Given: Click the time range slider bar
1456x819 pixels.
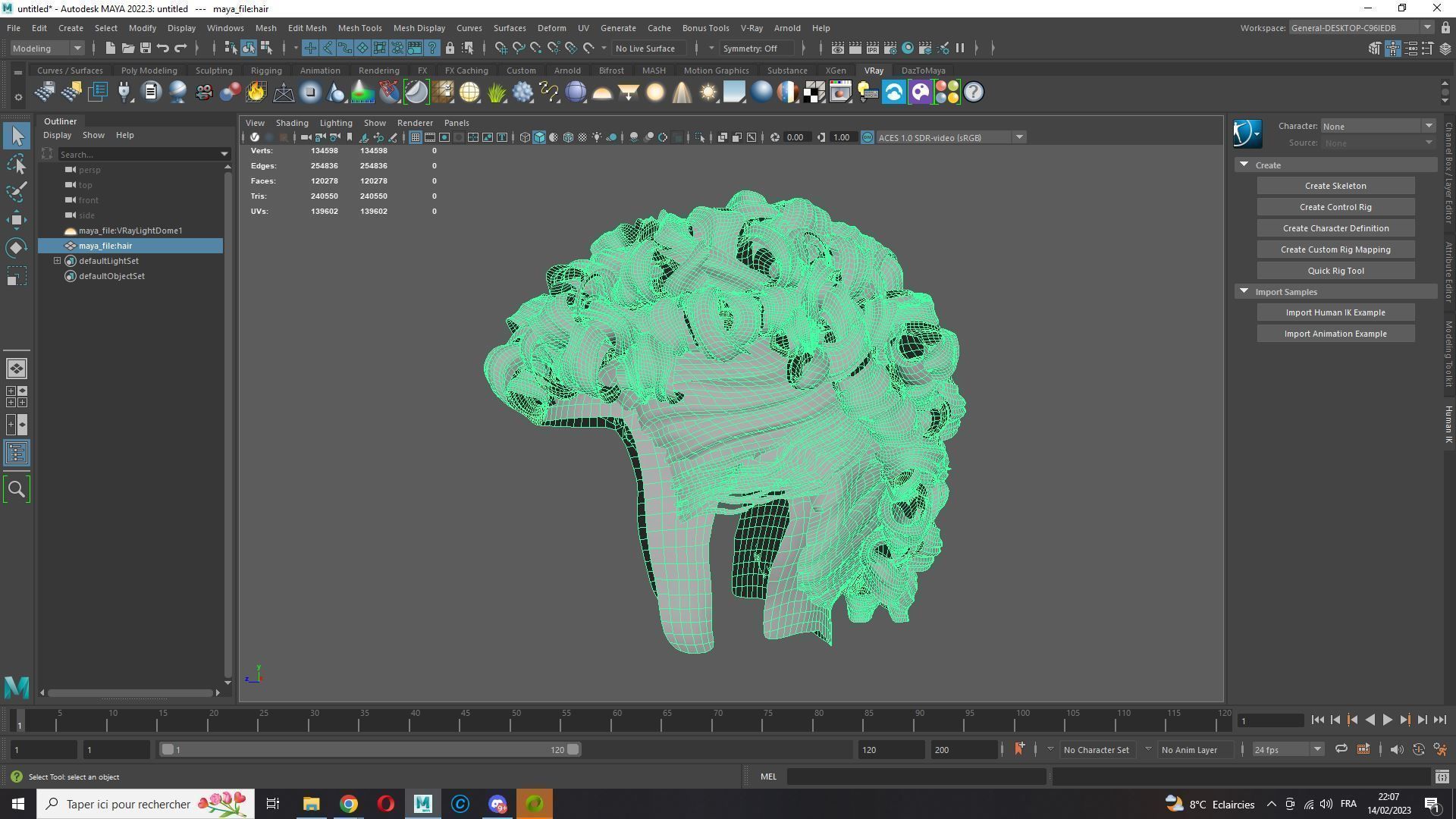Looking at the screenshot, I should [370, 750].
